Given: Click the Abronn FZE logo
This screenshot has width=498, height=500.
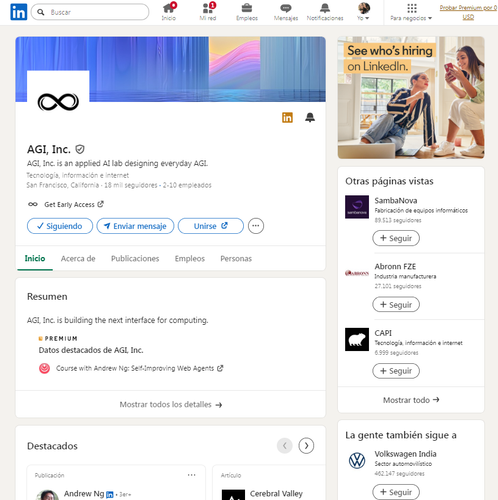Looking at the screenshot, I should pos(357,273).
